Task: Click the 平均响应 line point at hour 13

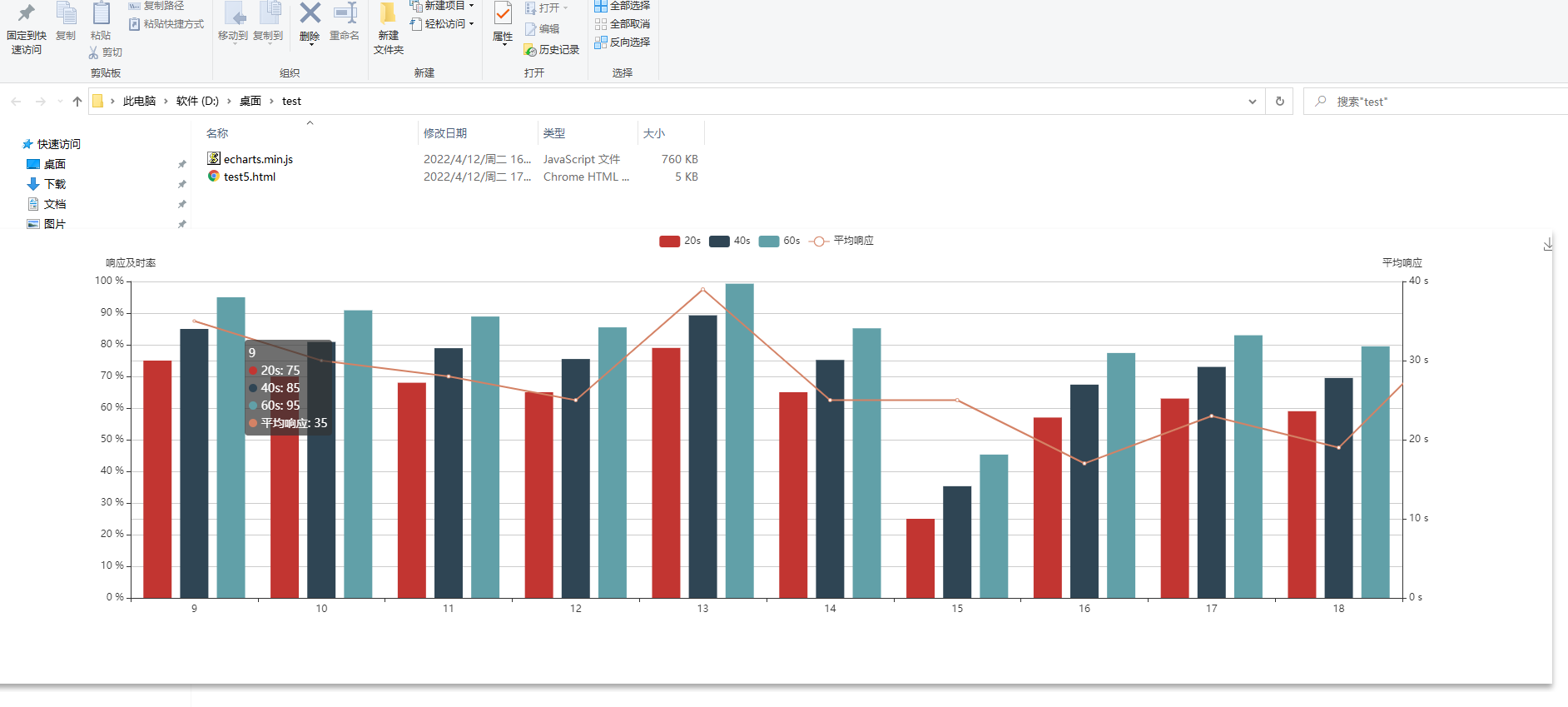Action: point(702,289)
